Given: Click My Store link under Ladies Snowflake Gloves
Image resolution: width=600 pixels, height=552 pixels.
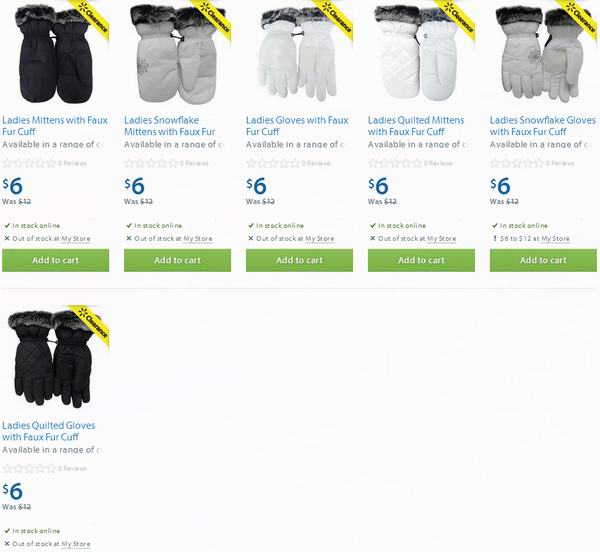Looking at the screenshot, I should [556, 239].
